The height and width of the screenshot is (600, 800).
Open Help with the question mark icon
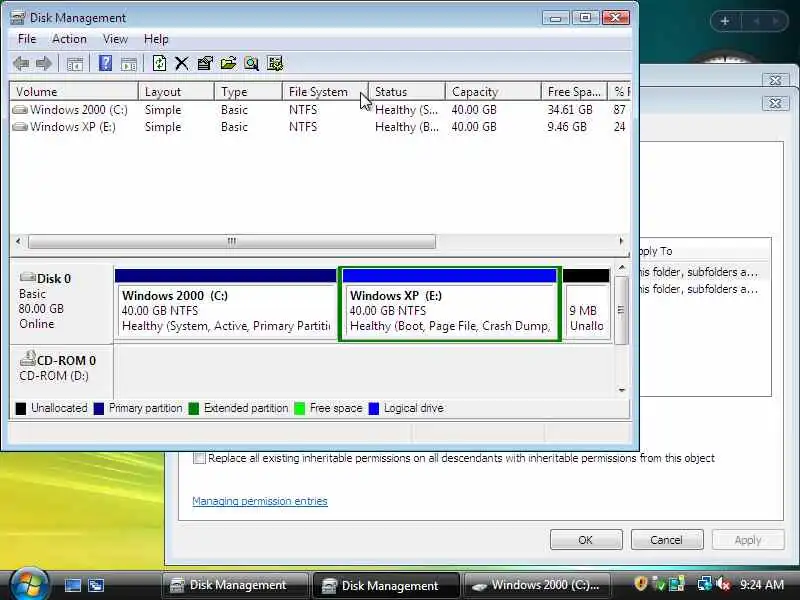click(x=105, y=63)
